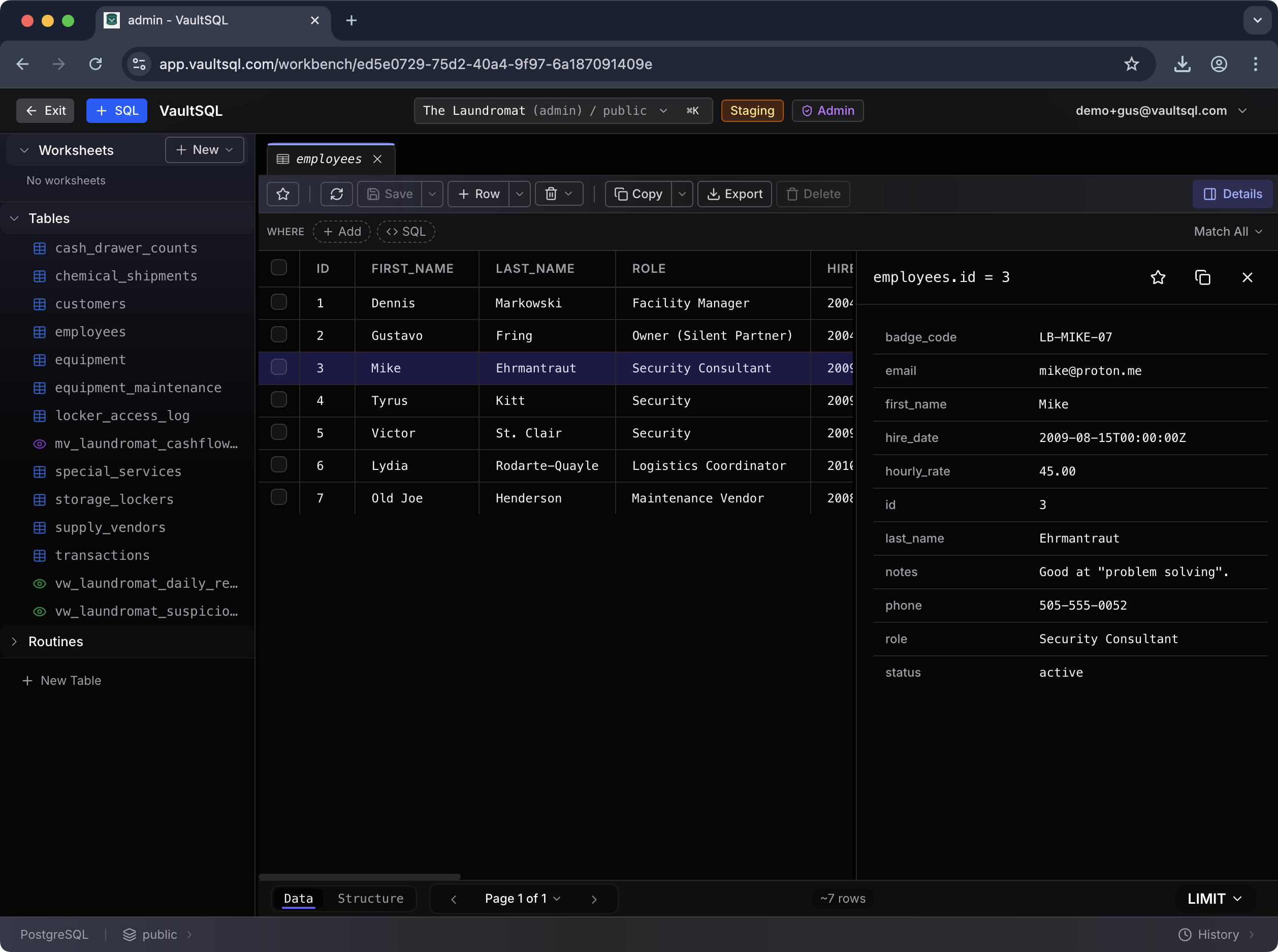Viewport: 1278px width, 952px height.
Task: Open the cash_drawer_counts table
Action: coord(115,248)
